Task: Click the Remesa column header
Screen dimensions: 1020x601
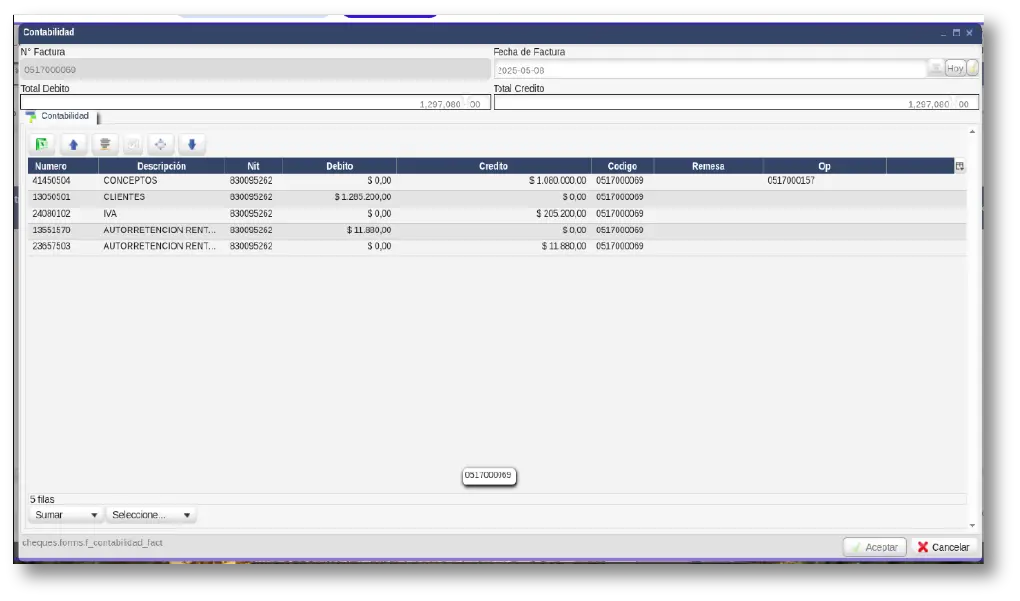Action: (x=708, y=167)
